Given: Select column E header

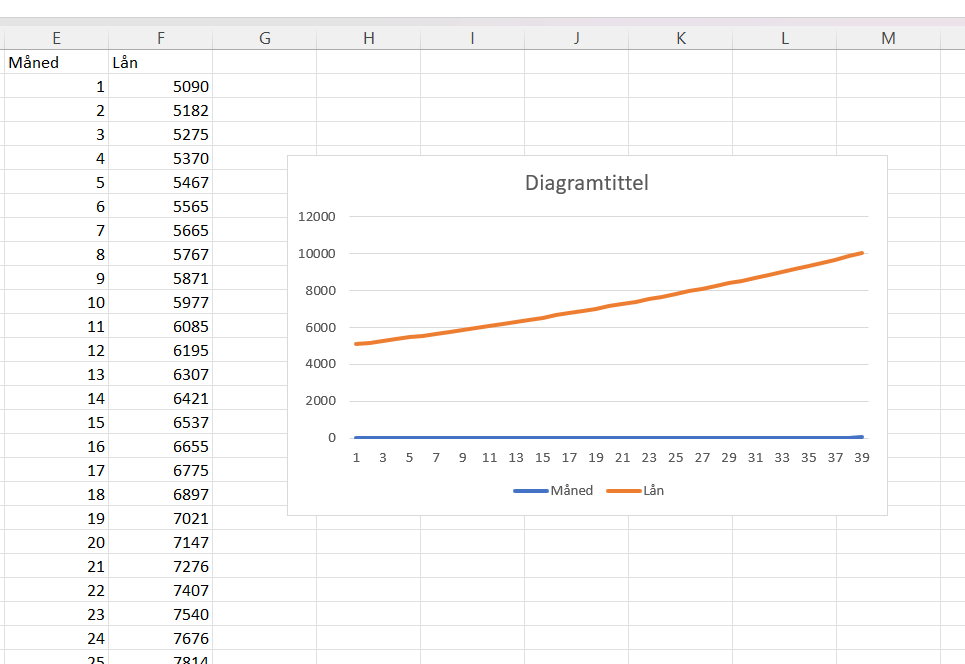Looking at the screenshot, I should 56,38.
